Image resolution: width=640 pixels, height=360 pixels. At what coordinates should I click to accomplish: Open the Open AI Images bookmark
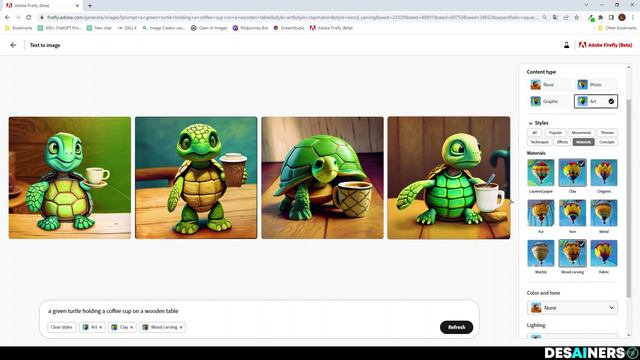209,28
